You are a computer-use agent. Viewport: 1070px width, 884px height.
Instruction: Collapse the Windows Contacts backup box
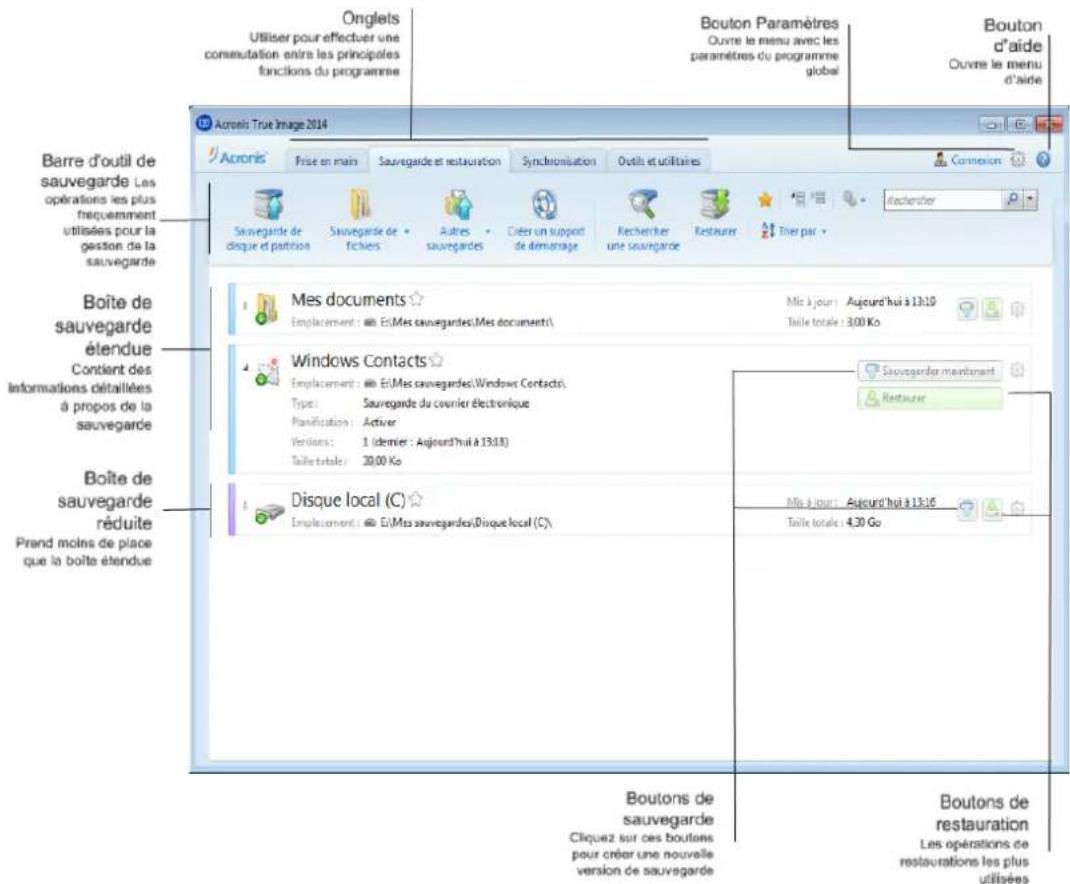[x=245, y=367]
